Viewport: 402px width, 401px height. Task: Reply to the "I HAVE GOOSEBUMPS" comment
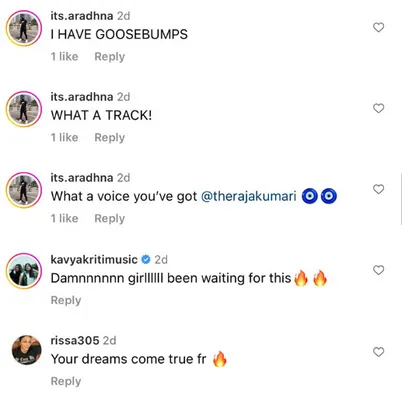click(x=110, y=57)
